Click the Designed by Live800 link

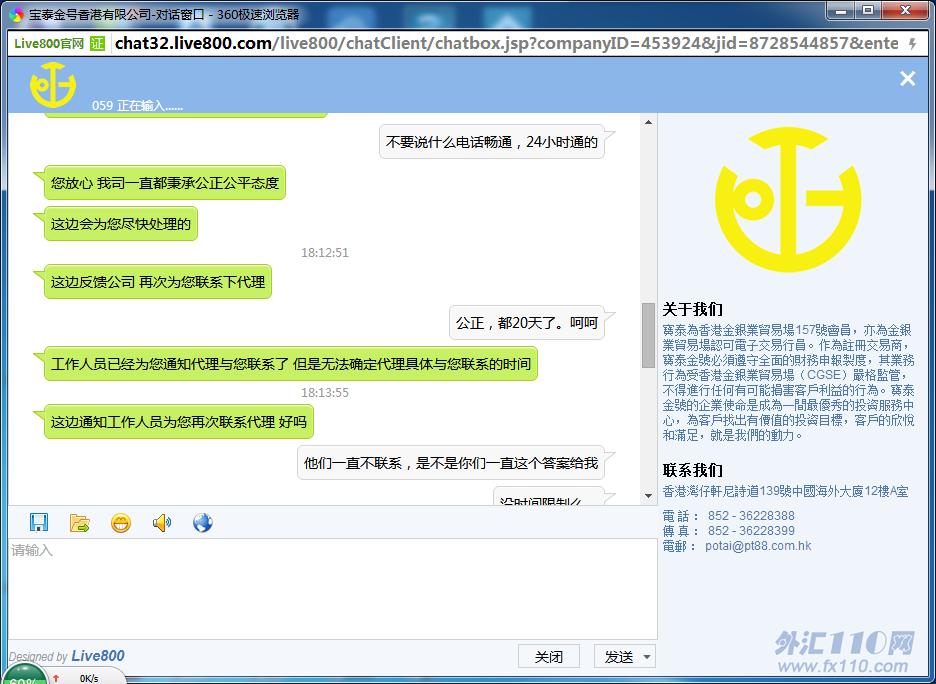67,656
